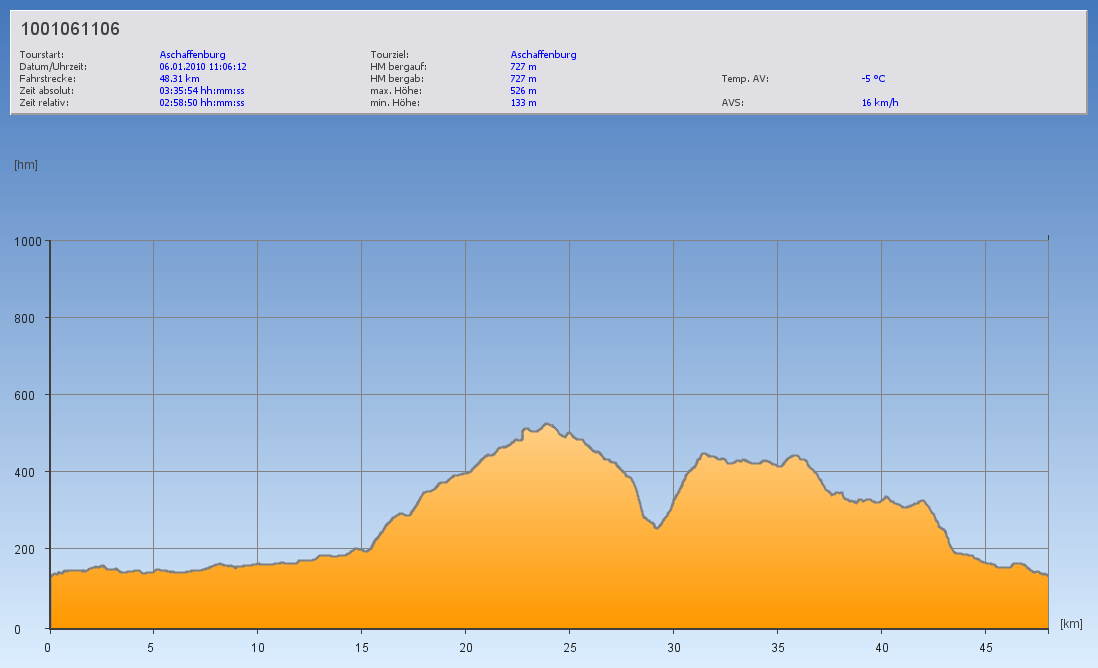Click the 45 km tick label

[x=985, y=646]
